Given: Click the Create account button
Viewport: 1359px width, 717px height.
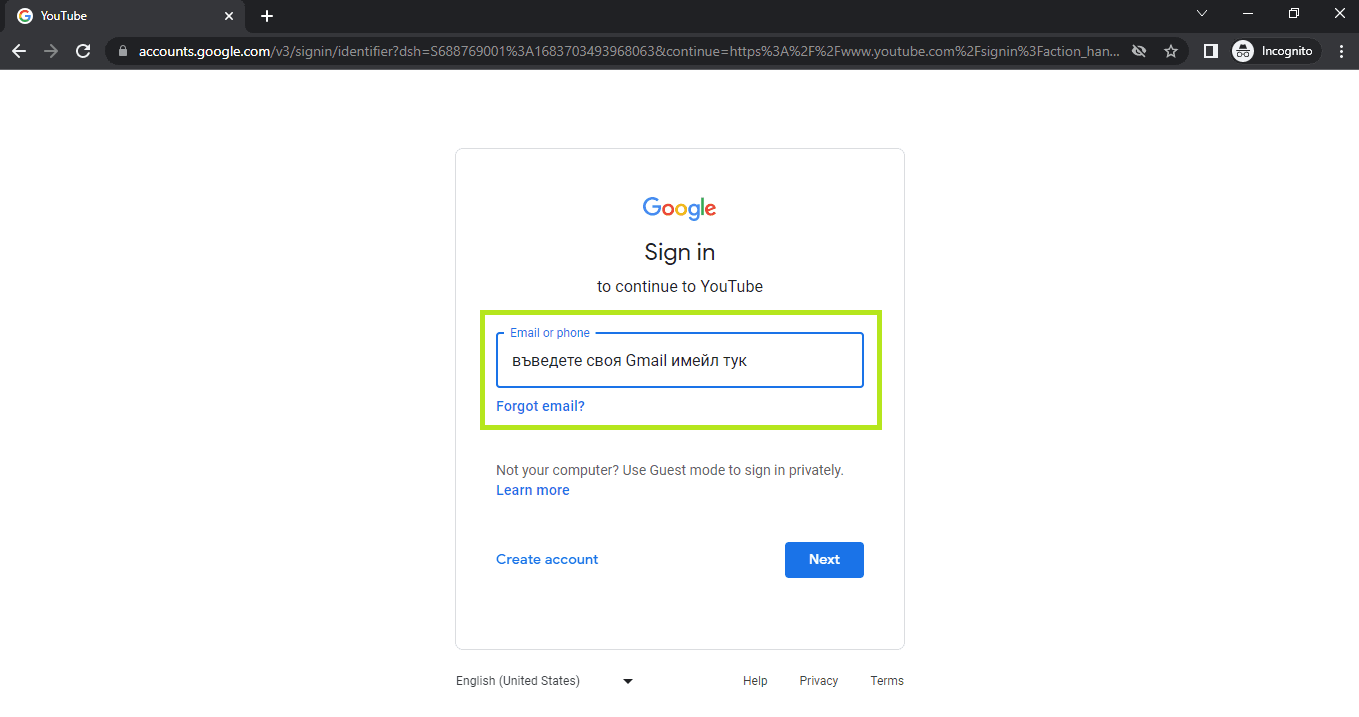Looking at the screenshot, I should click(547, 559).
